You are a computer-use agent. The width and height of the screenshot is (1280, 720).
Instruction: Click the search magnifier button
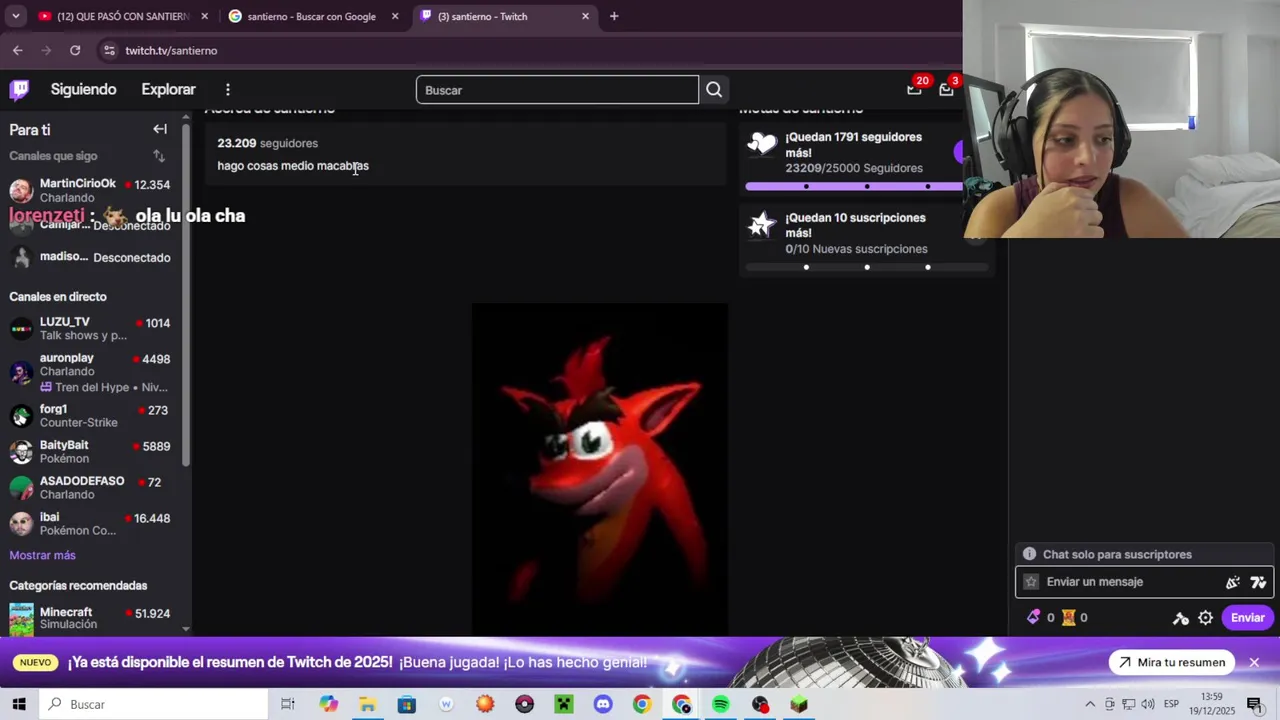[714, 90]
